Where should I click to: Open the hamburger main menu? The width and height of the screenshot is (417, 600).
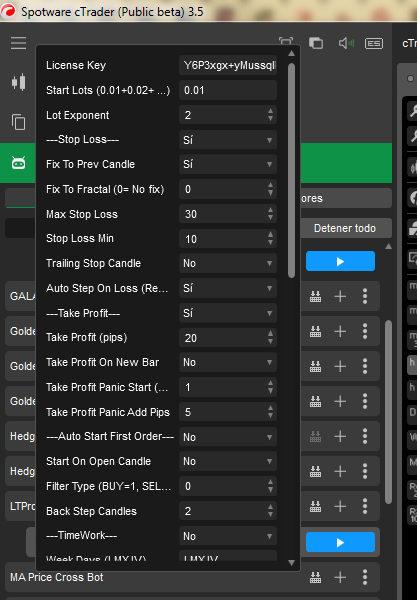click(18, 43)
